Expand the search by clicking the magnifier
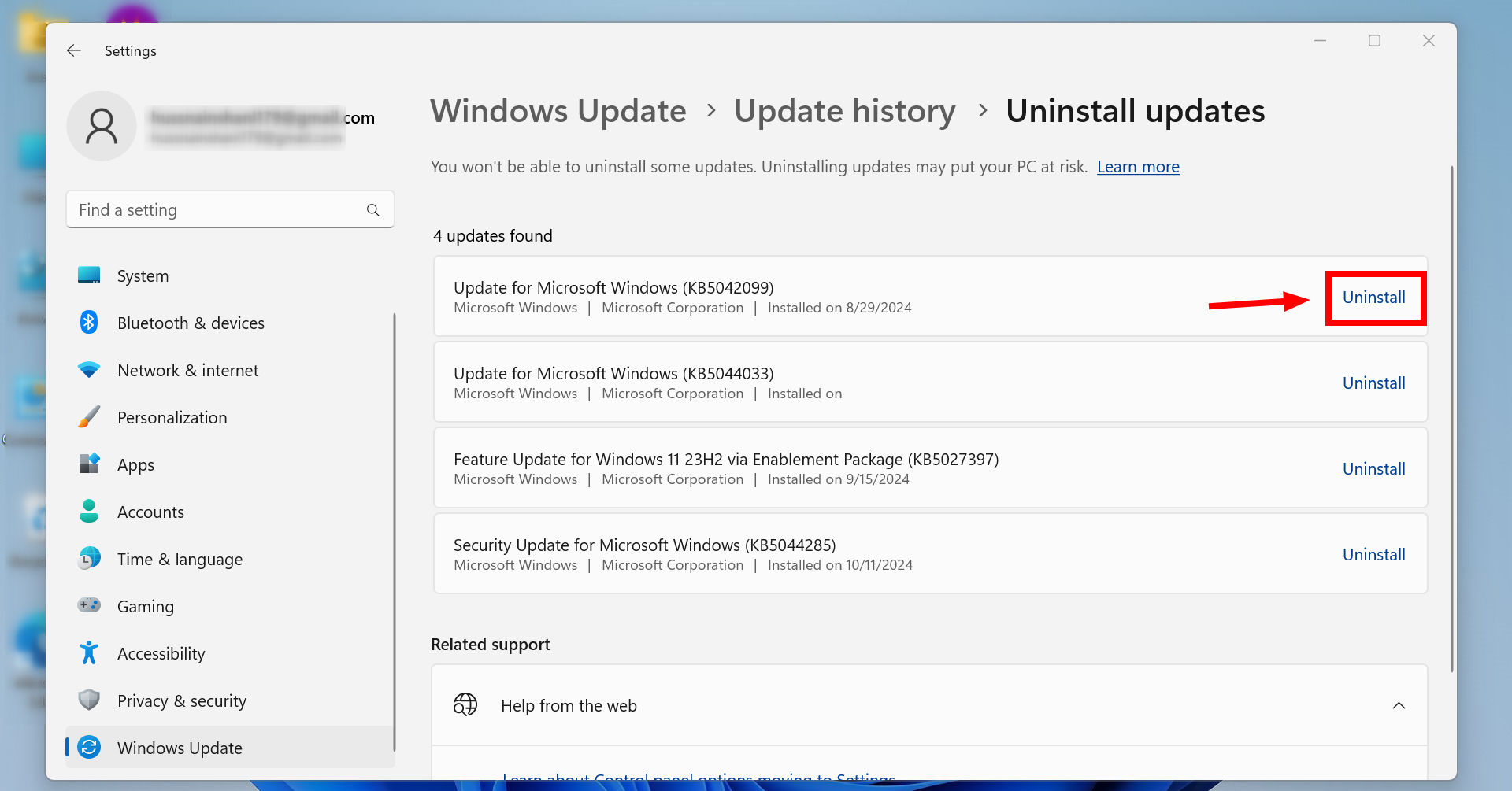This screenshot has height=791, width=1512. click(372, 209)
